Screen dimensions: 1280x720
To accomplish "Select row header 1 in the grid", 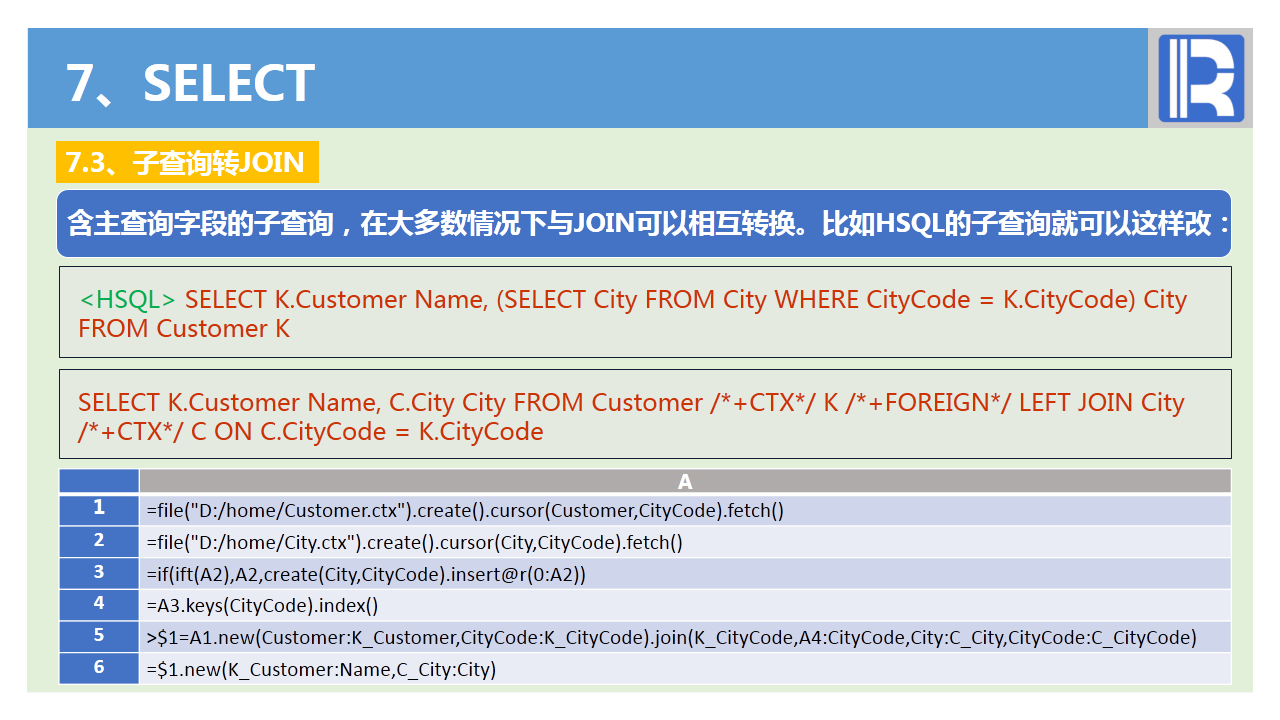I will (x=99, y=509).
